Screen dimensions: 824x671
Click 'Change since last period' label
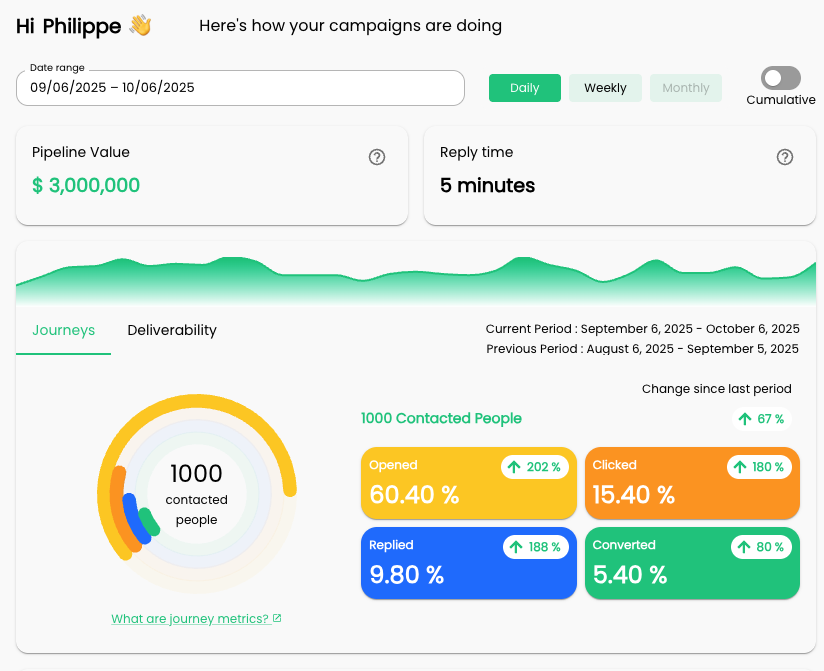pyautogui.click(x=716, y=389)
